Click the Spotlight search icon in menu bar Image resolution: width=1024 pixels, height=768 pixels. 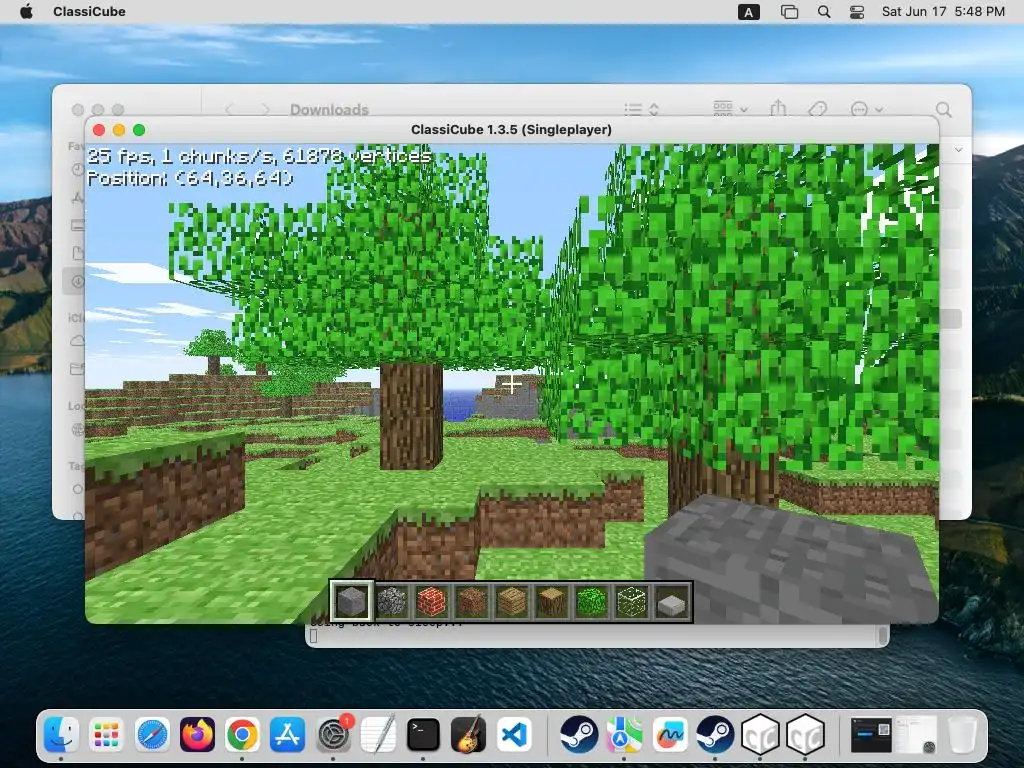click(x=824, y=12)
